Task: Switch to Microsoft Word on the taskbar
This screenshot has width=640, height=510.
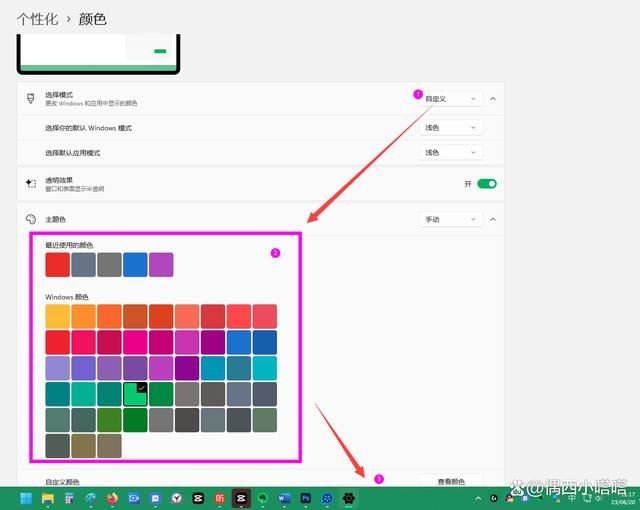Action: click(x=284, y=498)
